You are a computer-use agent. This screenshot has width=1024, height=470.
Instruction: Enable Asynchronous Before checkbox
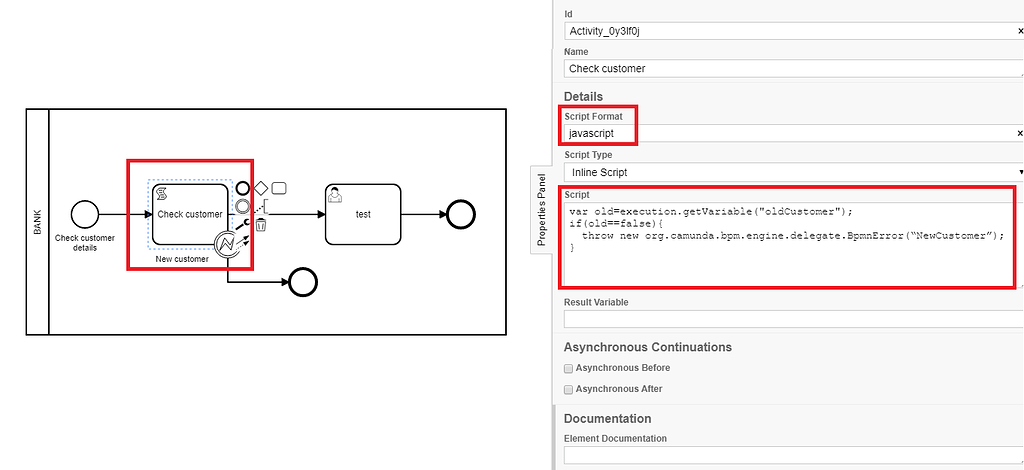point(568,369)
